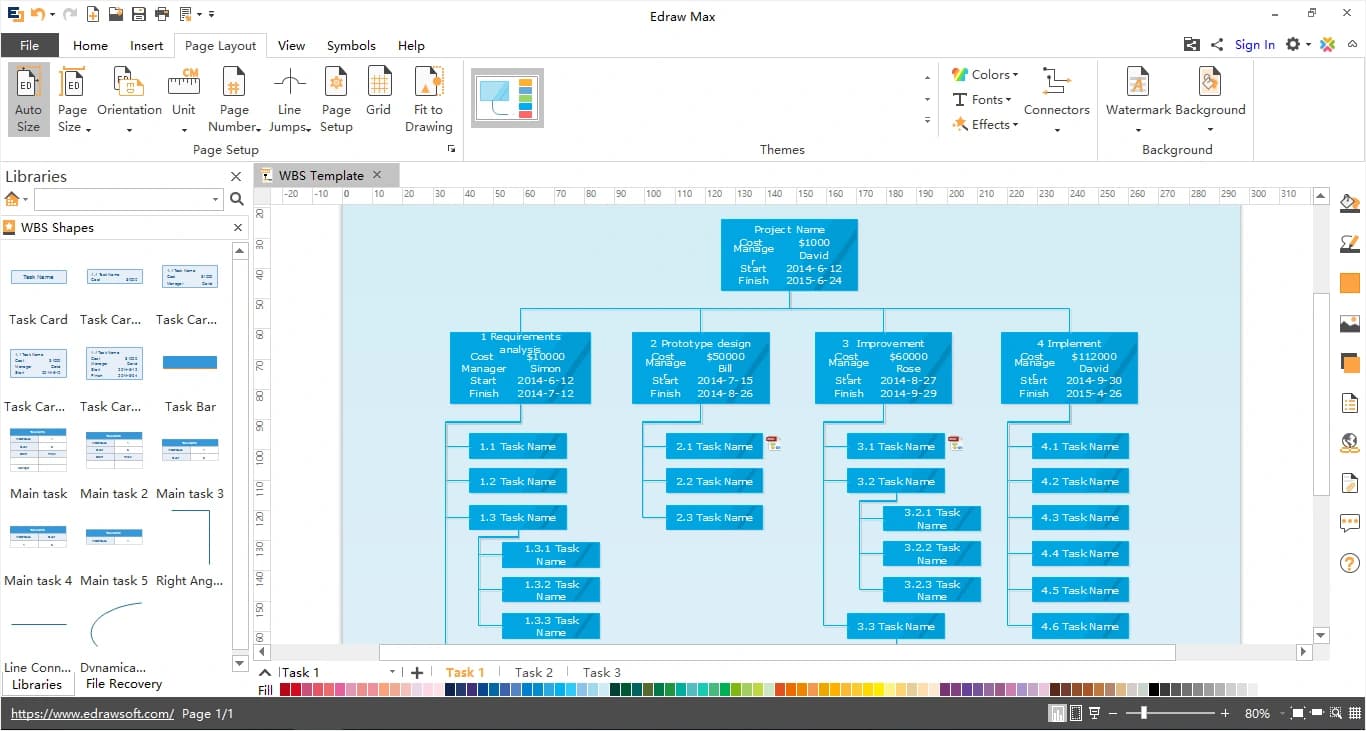1366x731 pixels.
Task: Close the WBS Shapes library panel
Action: (x=238, y=228)
